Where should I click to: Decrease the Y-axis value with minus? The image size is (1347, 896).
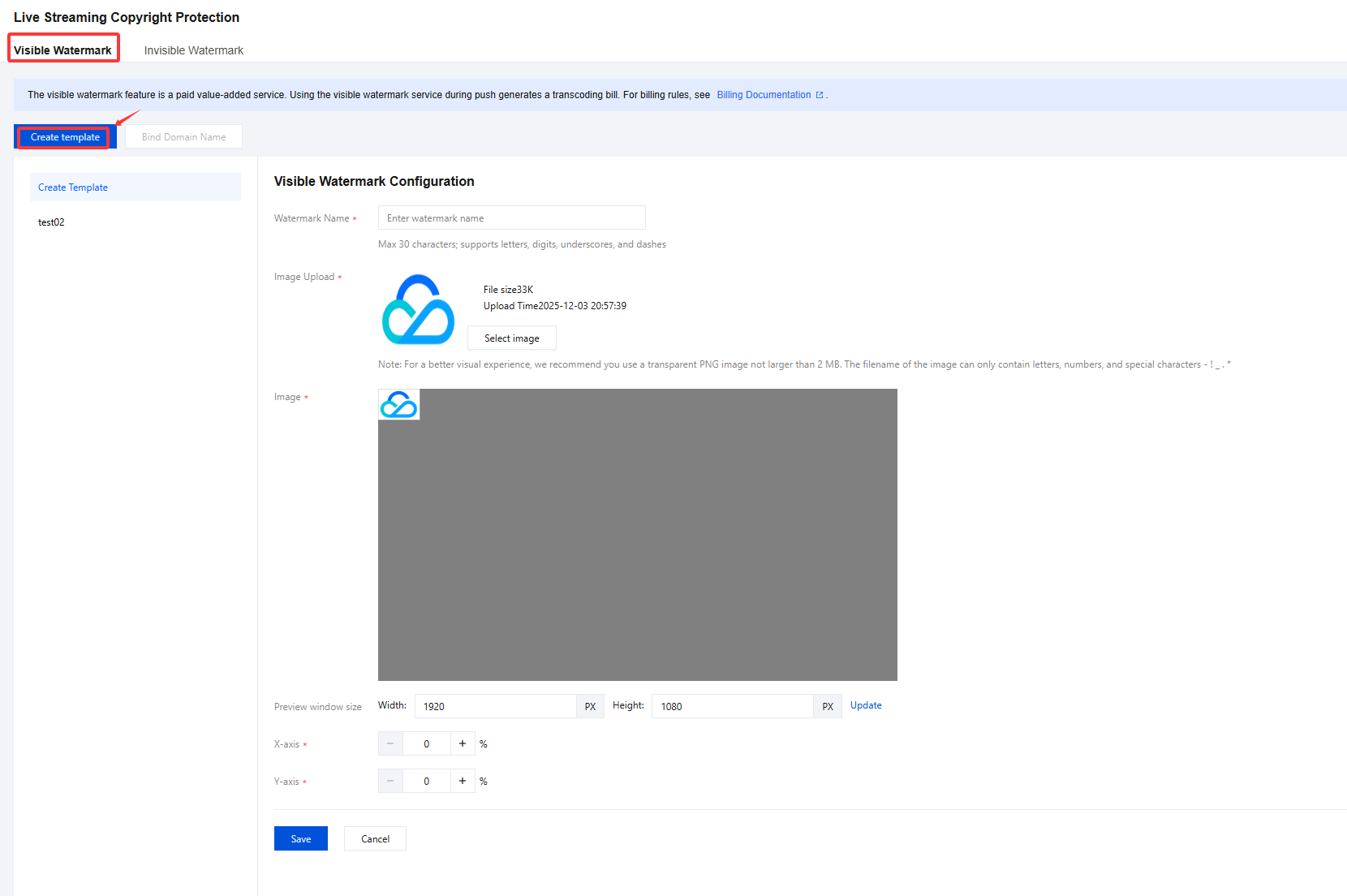[390, 781]
